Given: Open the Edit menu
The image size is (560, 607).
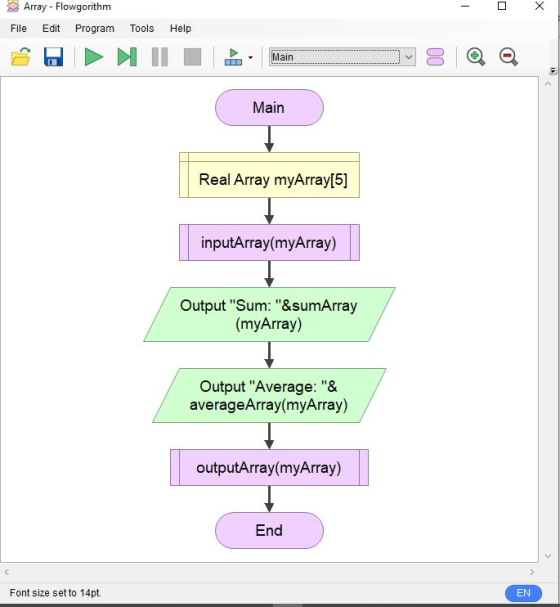Looking at the screenshot, I should (x=51, y=28).
